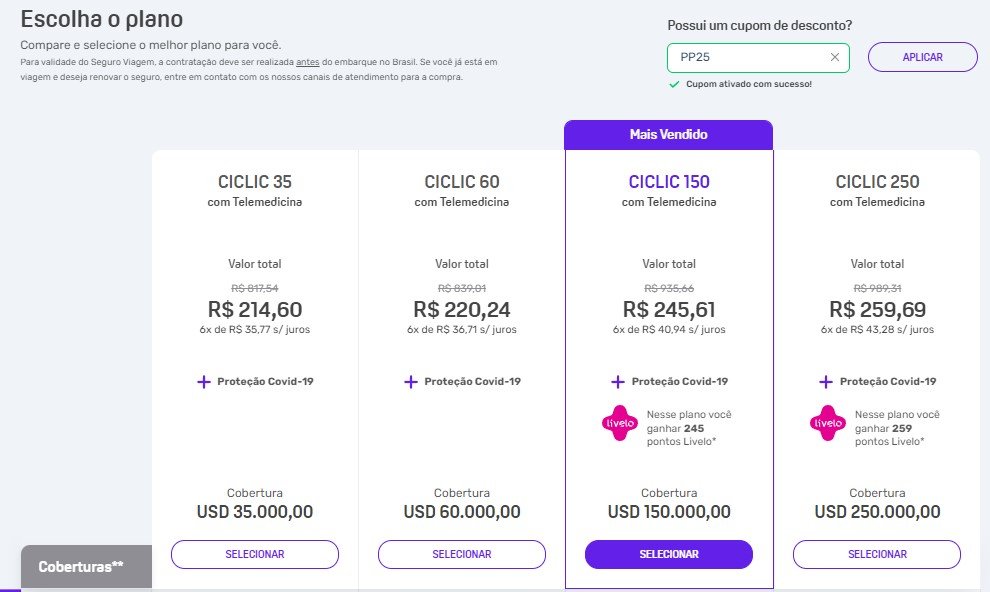Viewport: 990px width, 592px height.
Task: Clear the PP25 coupon with X icon
Action: 834,57
